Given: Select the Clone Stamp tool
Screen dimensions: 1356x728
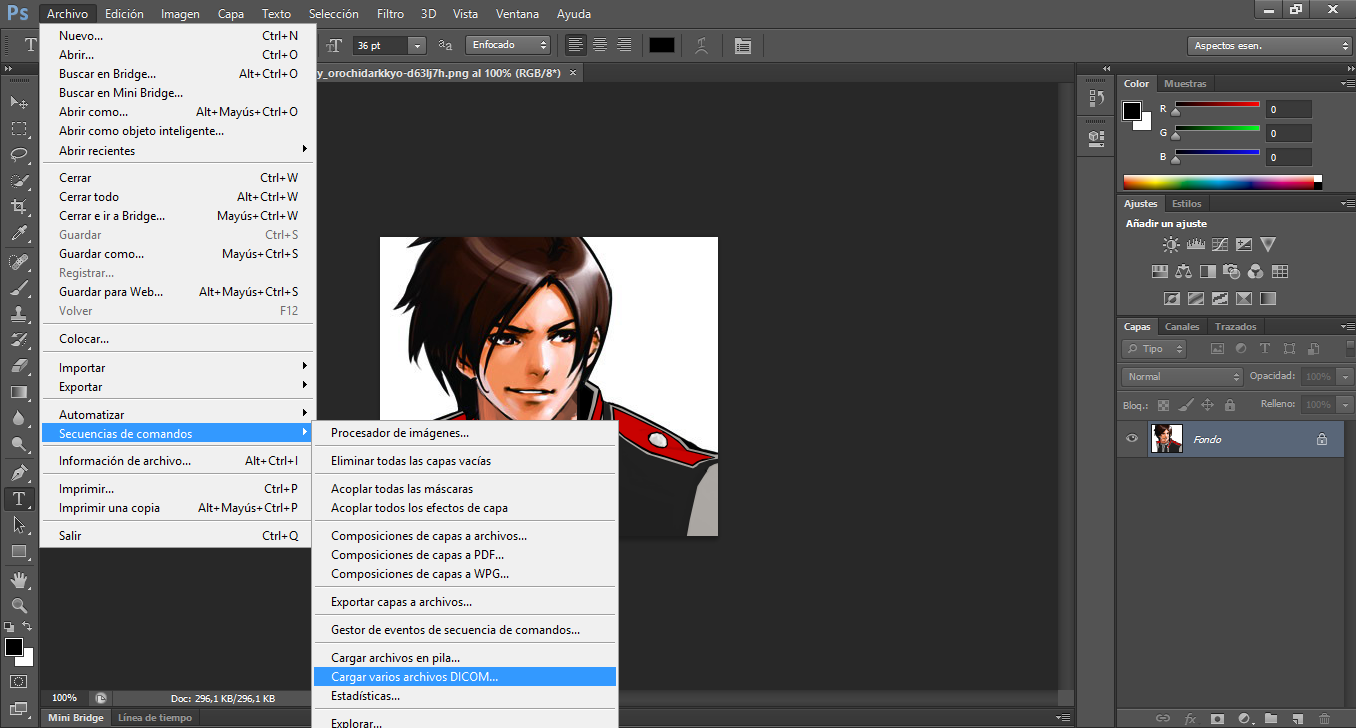Looking at the screenshot, I should [19, 314].
